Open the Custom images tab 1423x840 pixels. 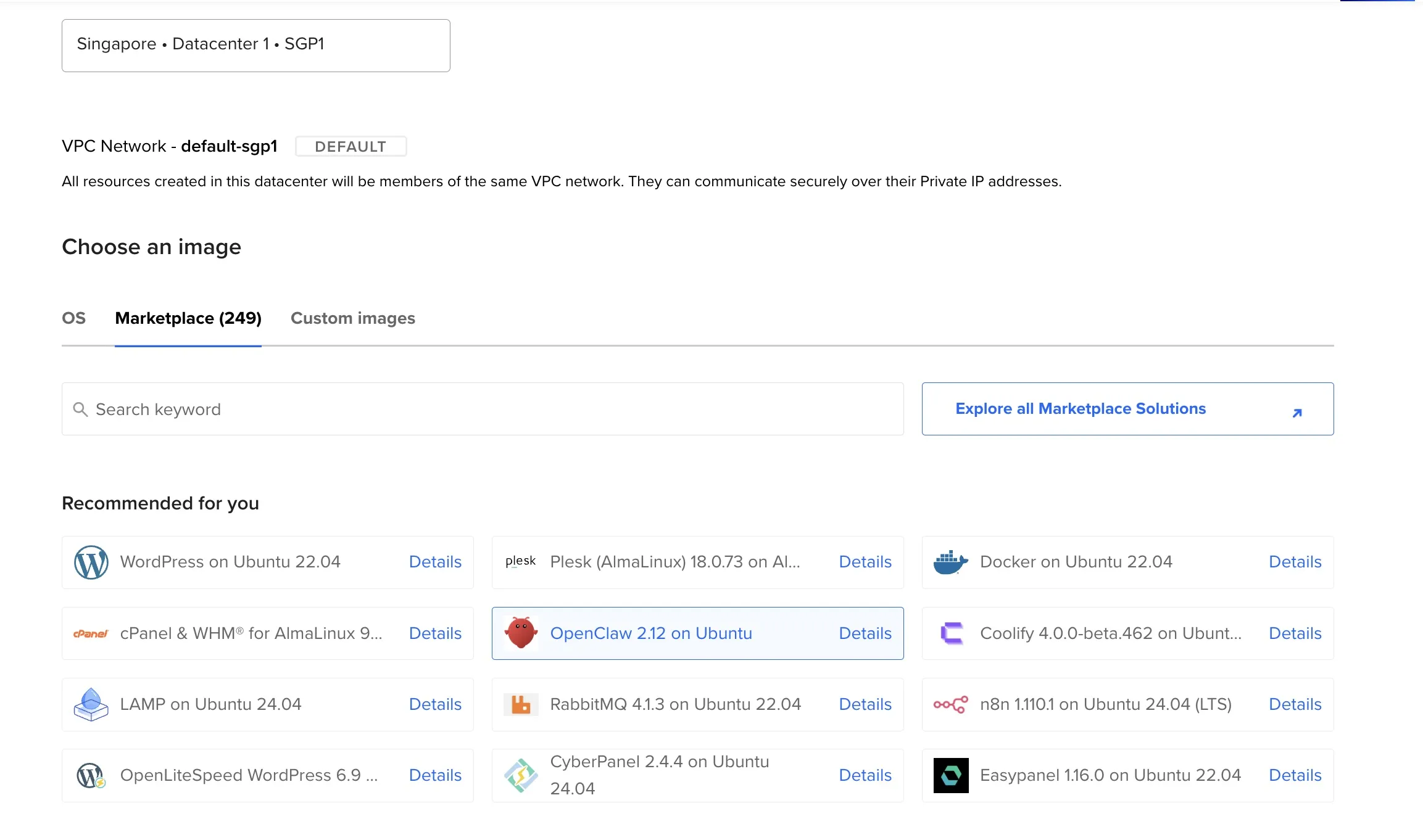click(352, 318)
